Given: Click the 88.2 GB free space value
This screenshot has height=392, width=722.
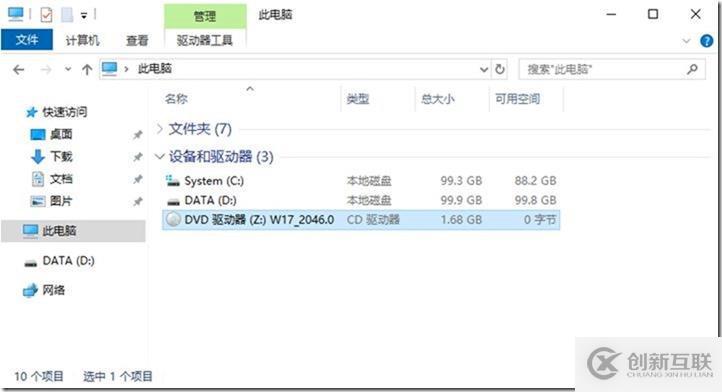Looking at the screenshot, I should 536,181.
